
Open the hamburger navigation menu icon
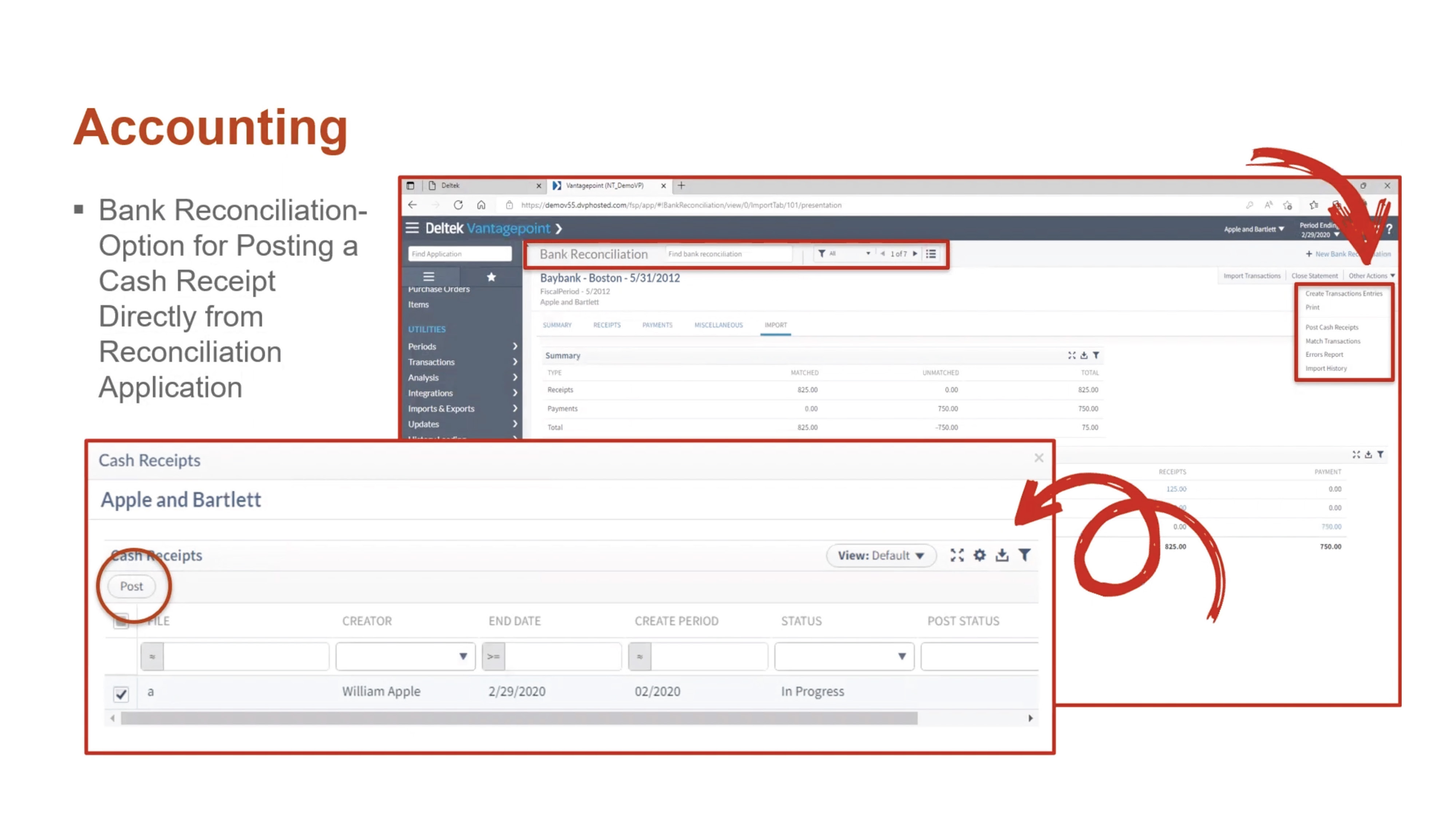click(x=413, y=228)
